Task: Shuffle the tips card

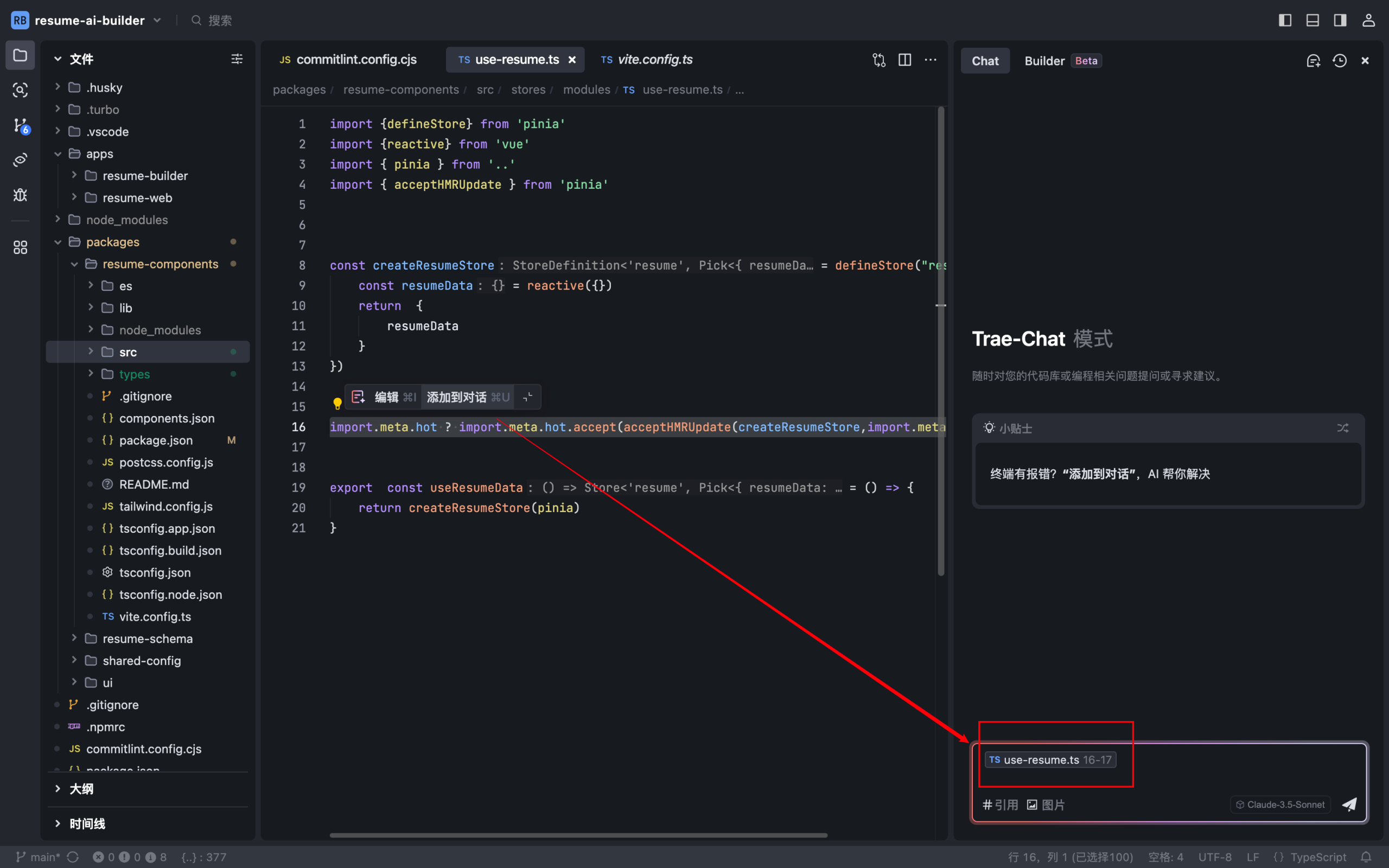Action: [x=1342, y=428]
